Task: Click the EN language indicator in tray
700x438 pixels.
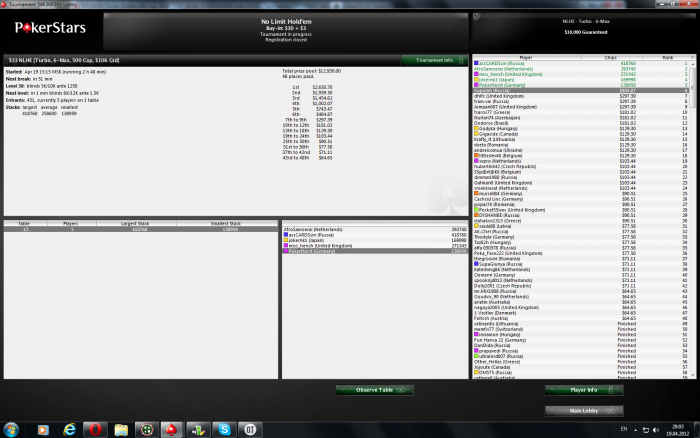Action: tap(624, 429)
